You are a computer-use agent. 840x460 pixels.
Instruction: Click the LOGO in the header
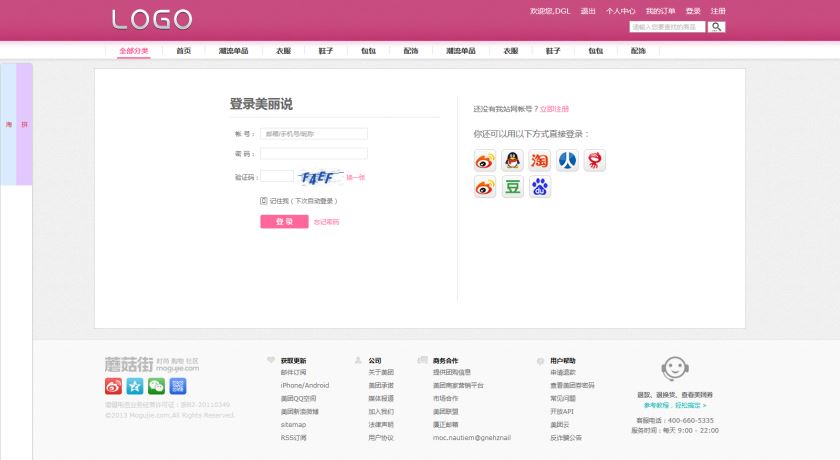point(152,20)
